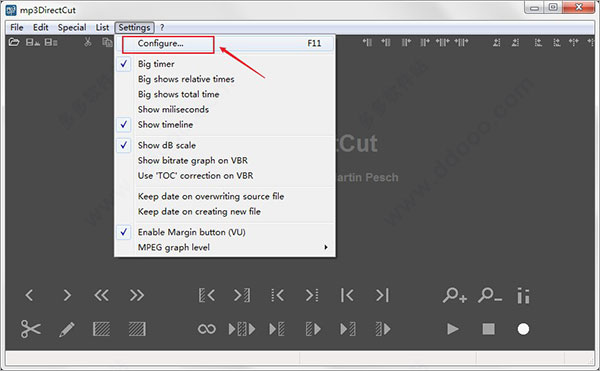The width and height of the screenshot is (600, 371).
Task: Close the open Settings menu
Action: (x=134, y=28)
